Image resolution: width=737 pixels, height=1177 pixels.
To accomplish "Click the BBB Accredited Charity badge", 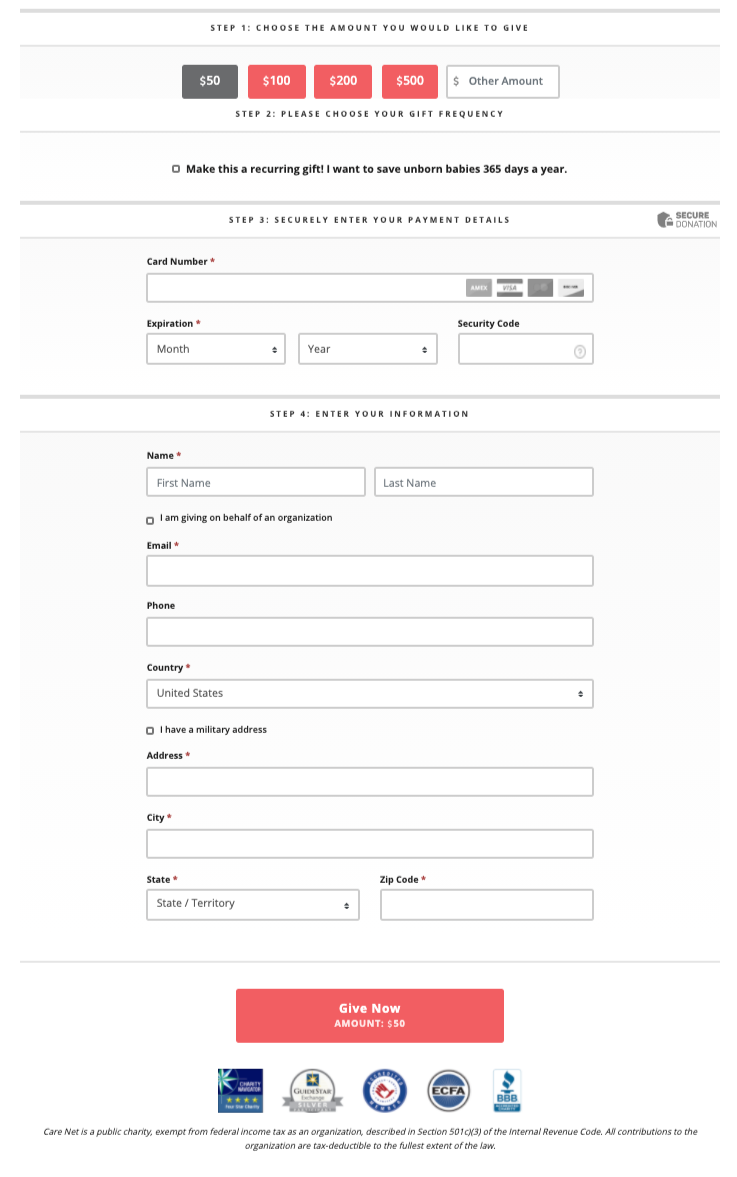I will 507,1090.
